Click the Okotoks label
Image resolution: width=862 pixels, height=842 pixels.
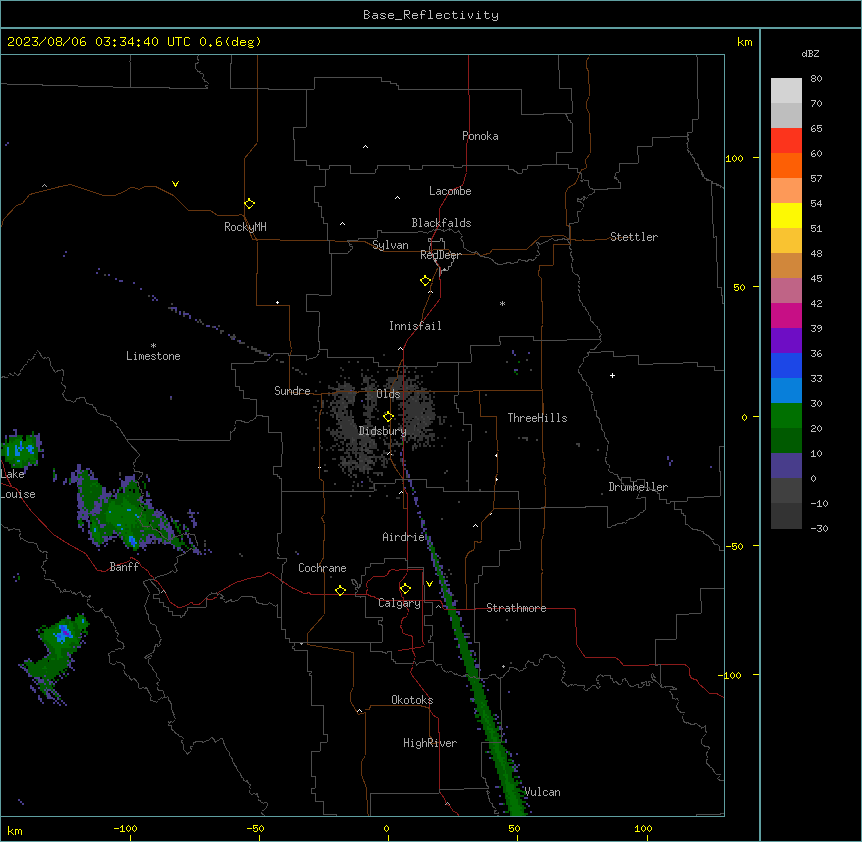tap(412, 700)
